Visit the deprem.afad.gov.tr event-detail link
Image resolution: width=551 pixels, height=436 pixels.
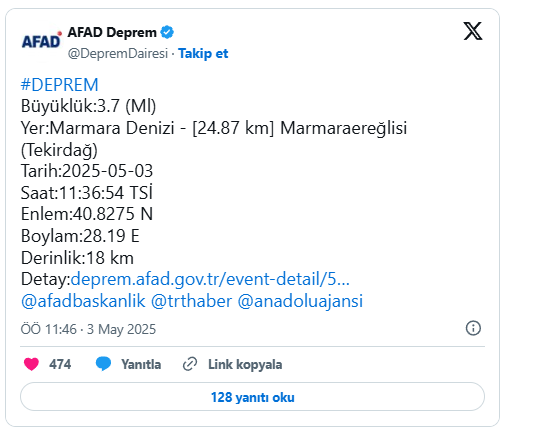[x=210, y=279]
